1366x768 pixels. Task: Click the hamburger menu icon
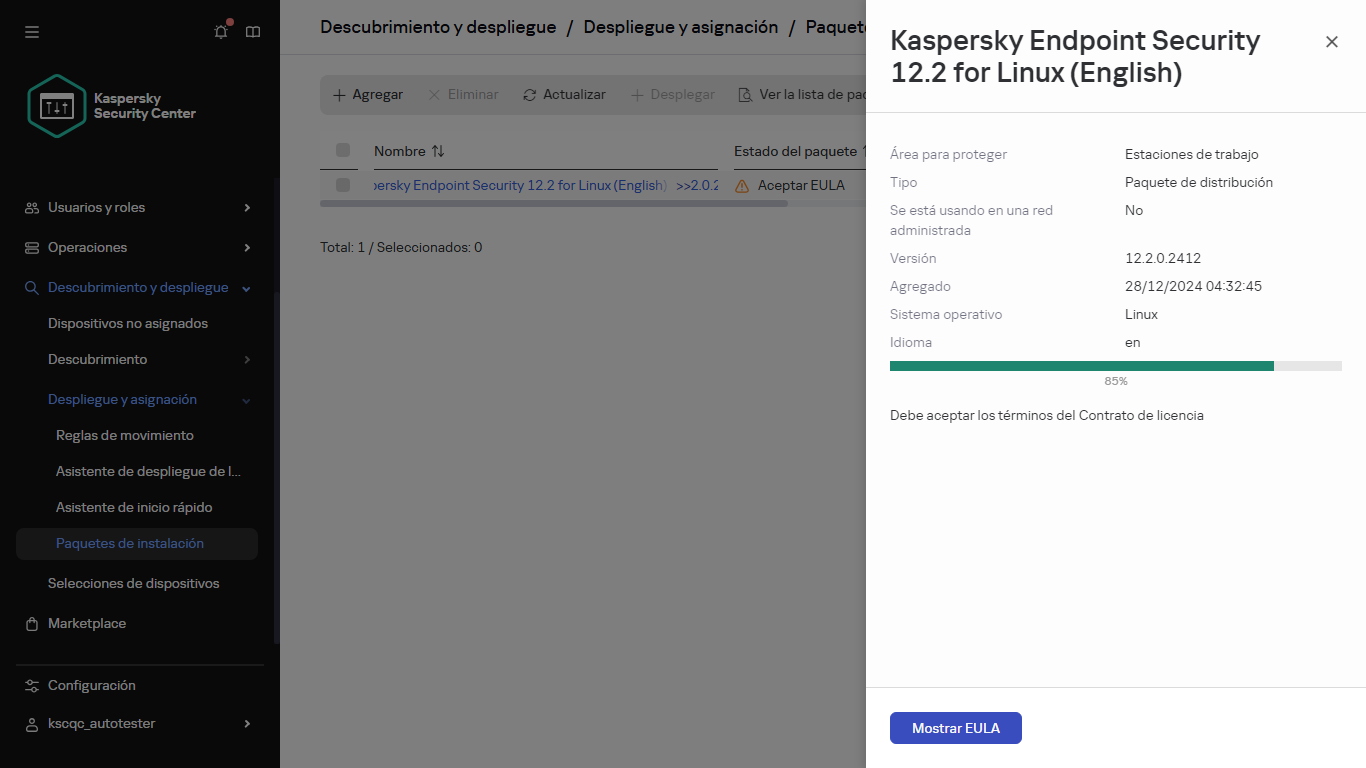click(x=32, y=32)
